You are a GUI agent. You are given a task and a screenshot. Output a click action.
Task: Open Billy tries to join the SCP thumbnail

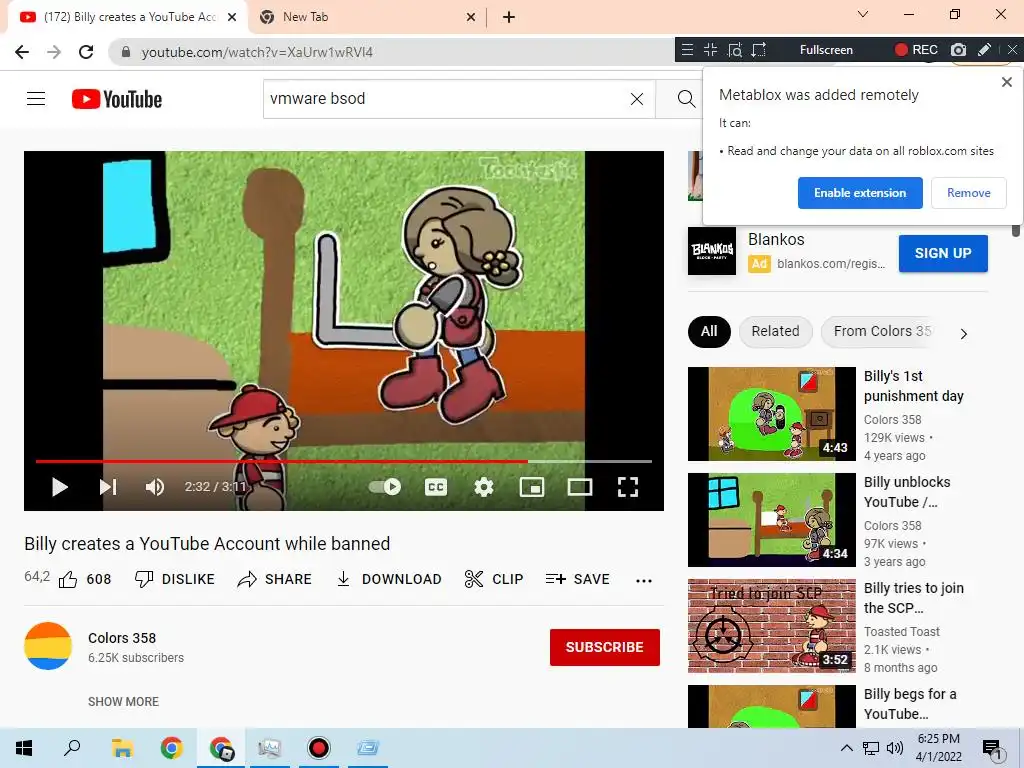click(x=772, y=626)
